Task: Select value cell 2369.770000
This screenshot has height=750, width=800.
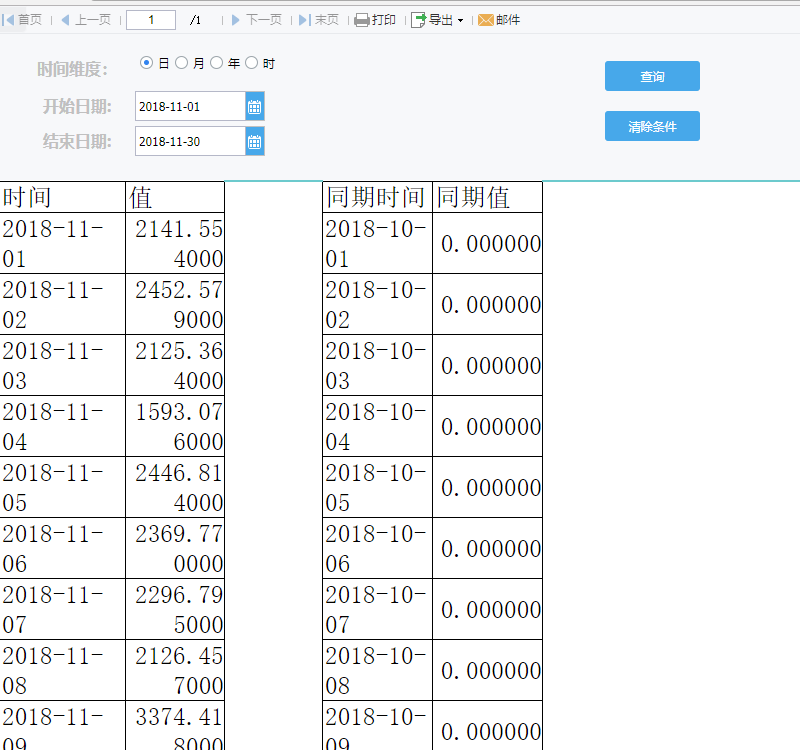Action: tap(175, 548)
